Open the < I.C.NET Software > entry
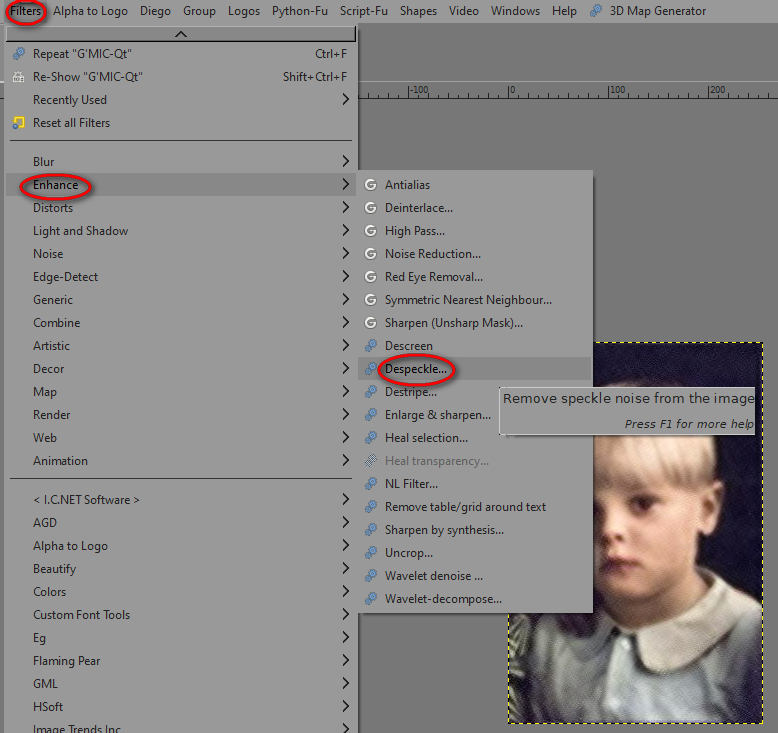The width and height of the screenshot is (778, 733). 181,500
